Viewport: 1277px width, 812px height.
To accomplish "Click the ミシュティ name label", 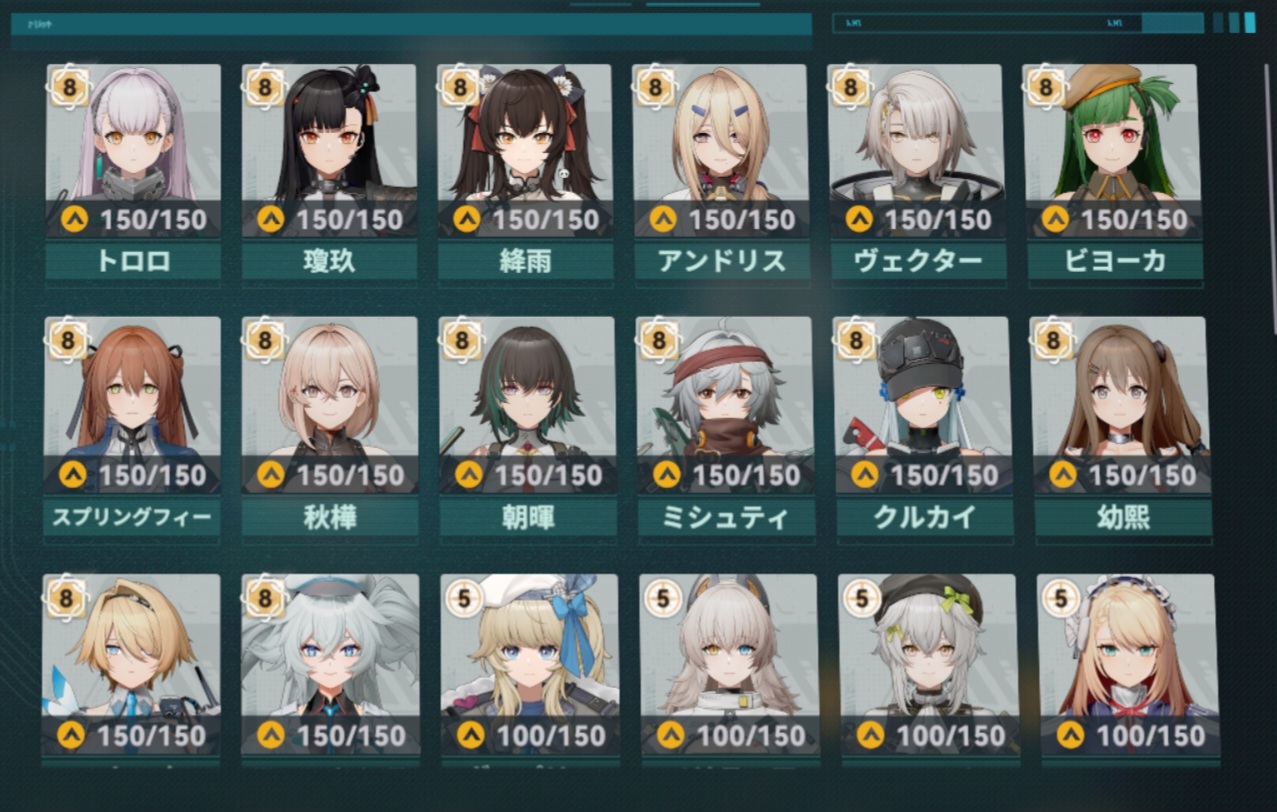I will 725,517.
